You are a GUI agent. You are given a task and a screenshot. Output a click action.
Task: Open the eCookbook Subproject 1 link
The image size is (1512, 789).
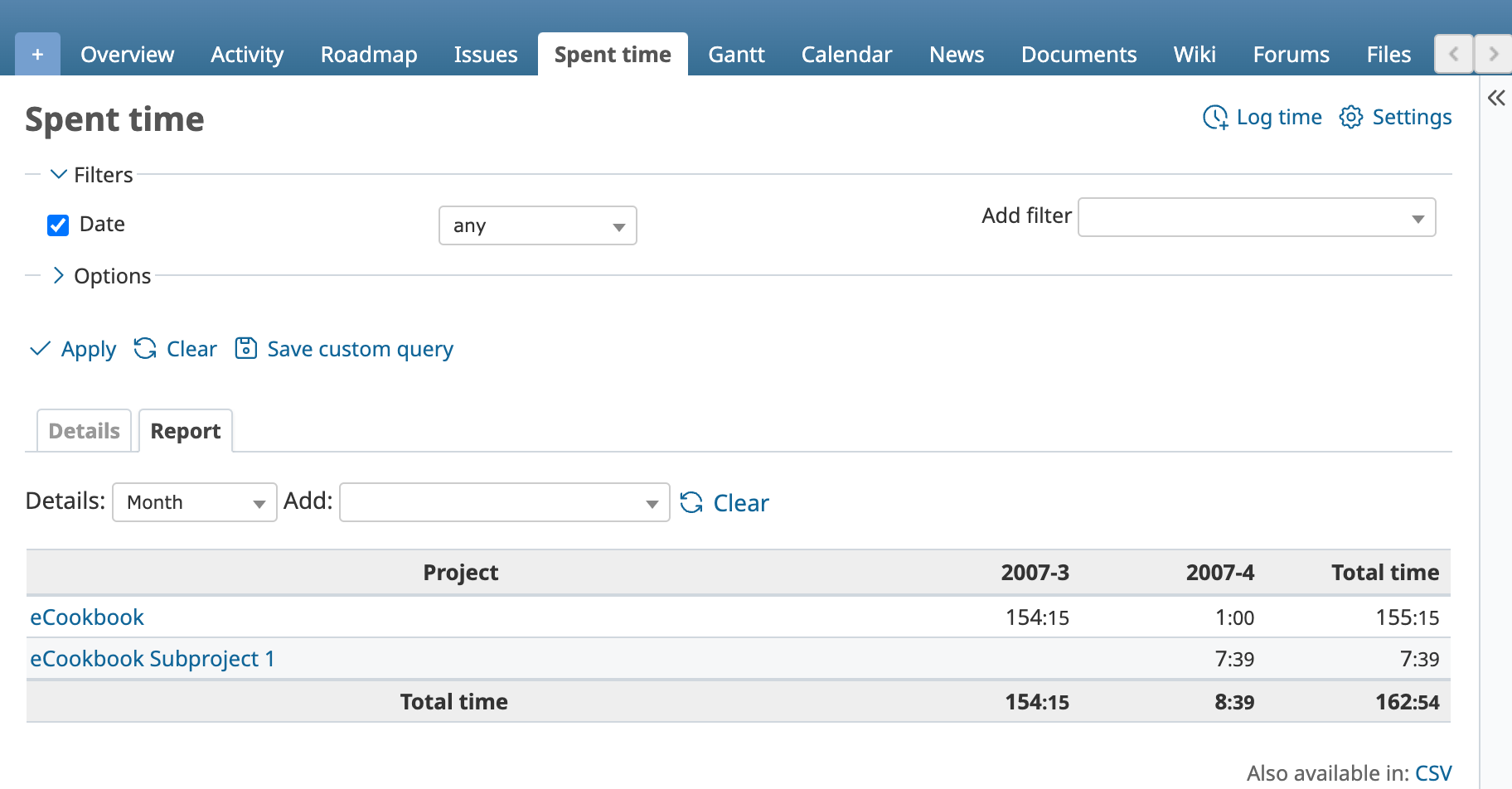pos(153,659)
